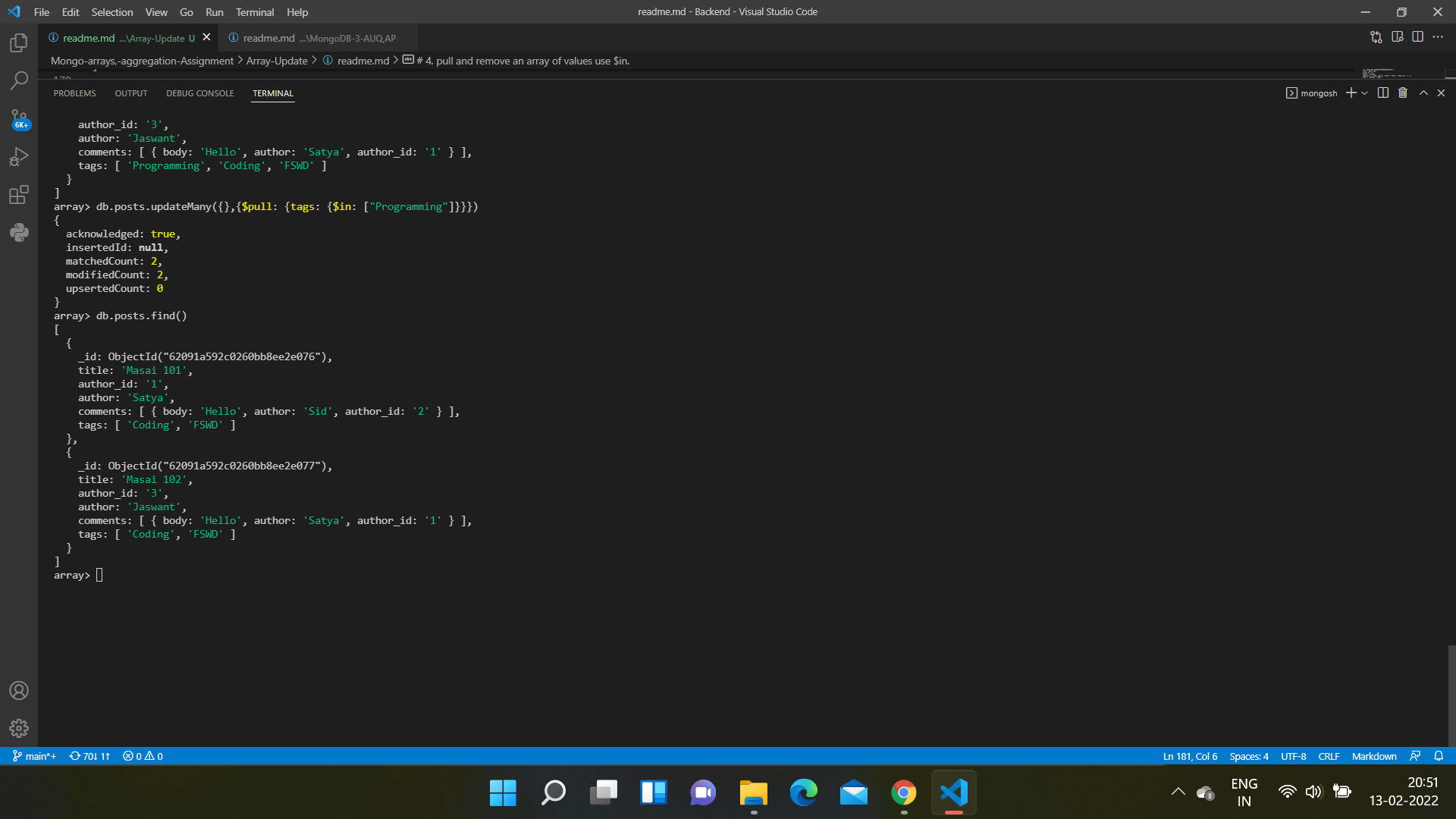The width and height of the screenshot is (1456, 819).
Task: Open the Search view
Action: (x=18, y=80)
